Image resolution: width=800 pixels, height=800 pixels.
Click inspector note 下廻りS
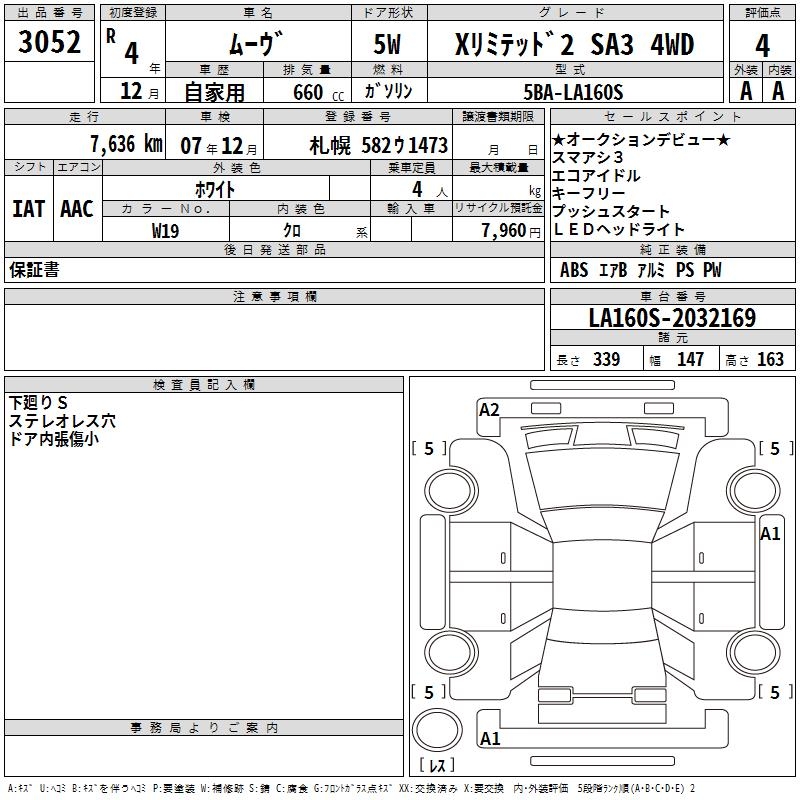click(x=38, y=403)
